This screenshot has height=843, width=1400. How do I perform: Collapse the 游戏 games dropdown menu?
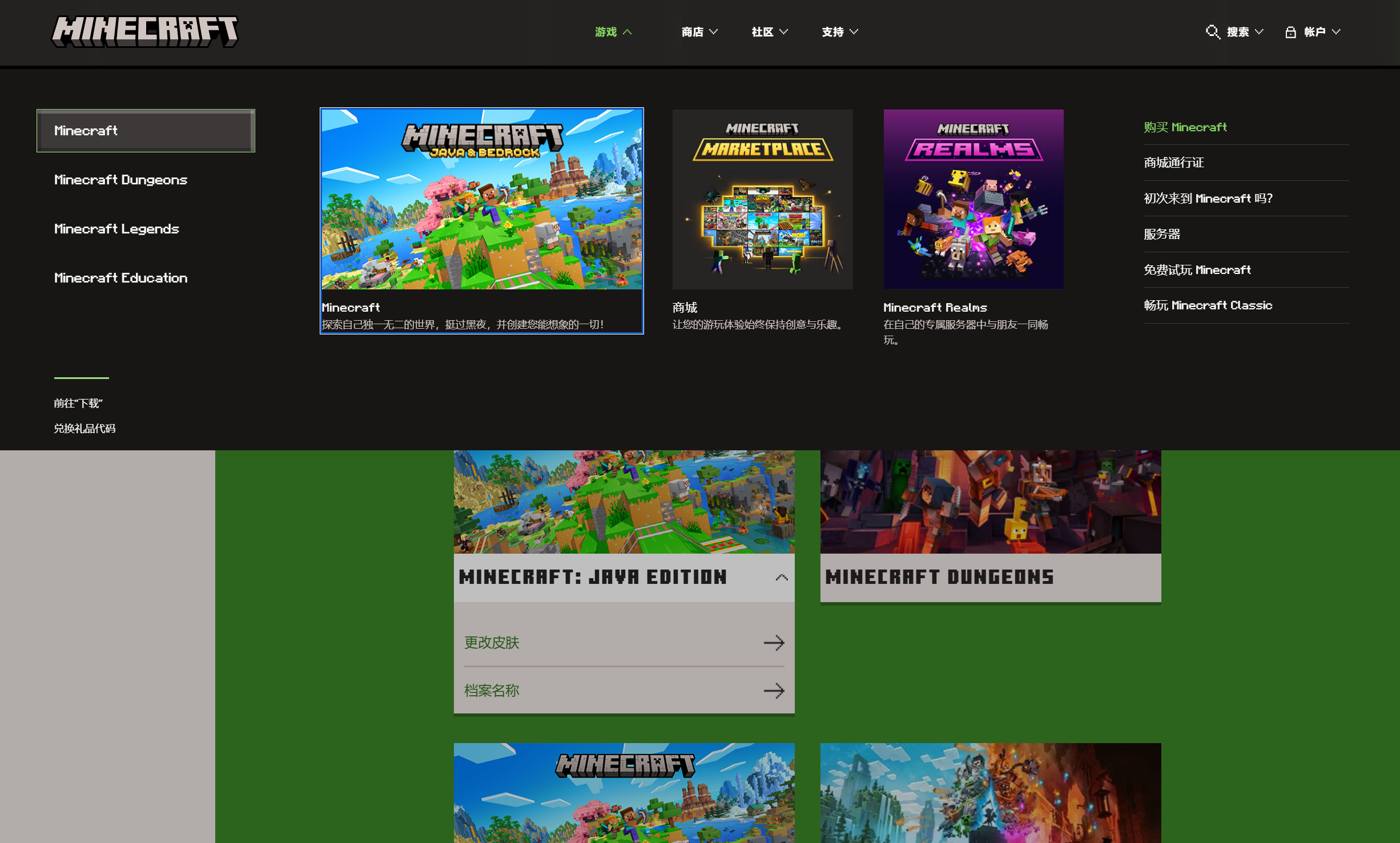pos(613,32)
